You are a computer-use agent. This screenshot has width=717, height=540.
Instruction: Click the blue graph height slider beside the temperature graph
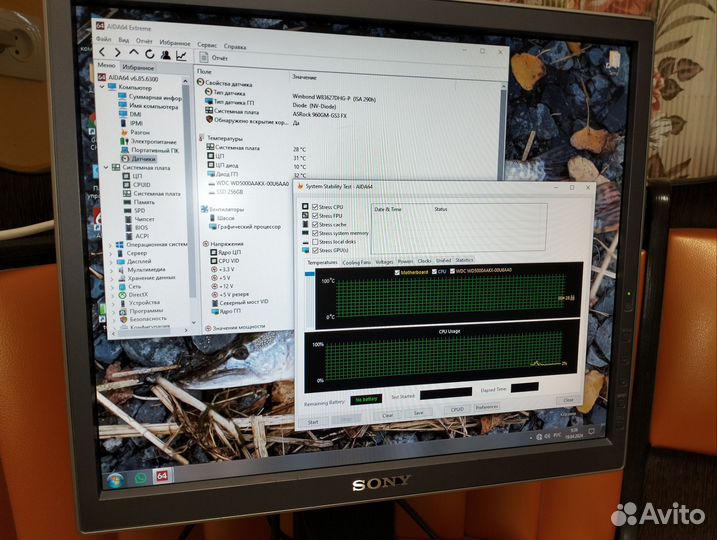(310, 274)
